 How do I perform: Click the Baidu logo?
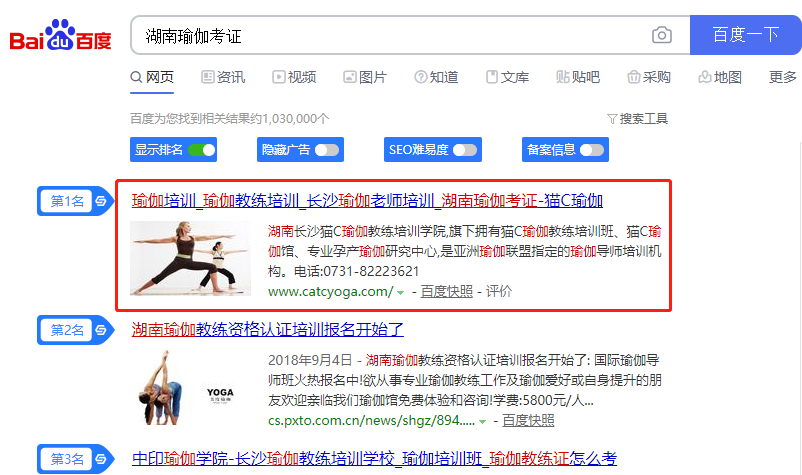[x=60, y=35]
